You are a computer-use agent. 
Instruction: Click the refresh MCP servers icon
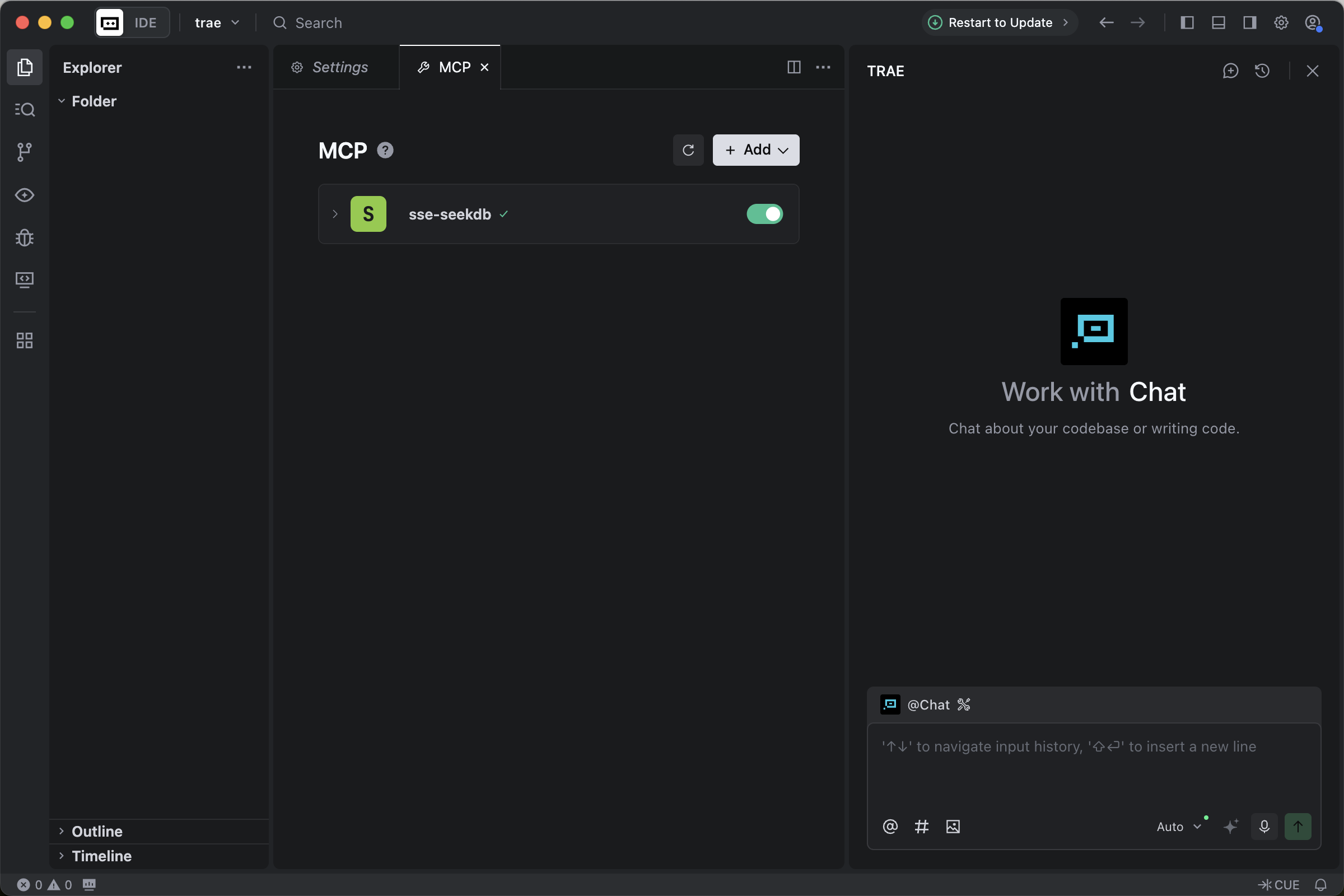[x=688, y=150]
